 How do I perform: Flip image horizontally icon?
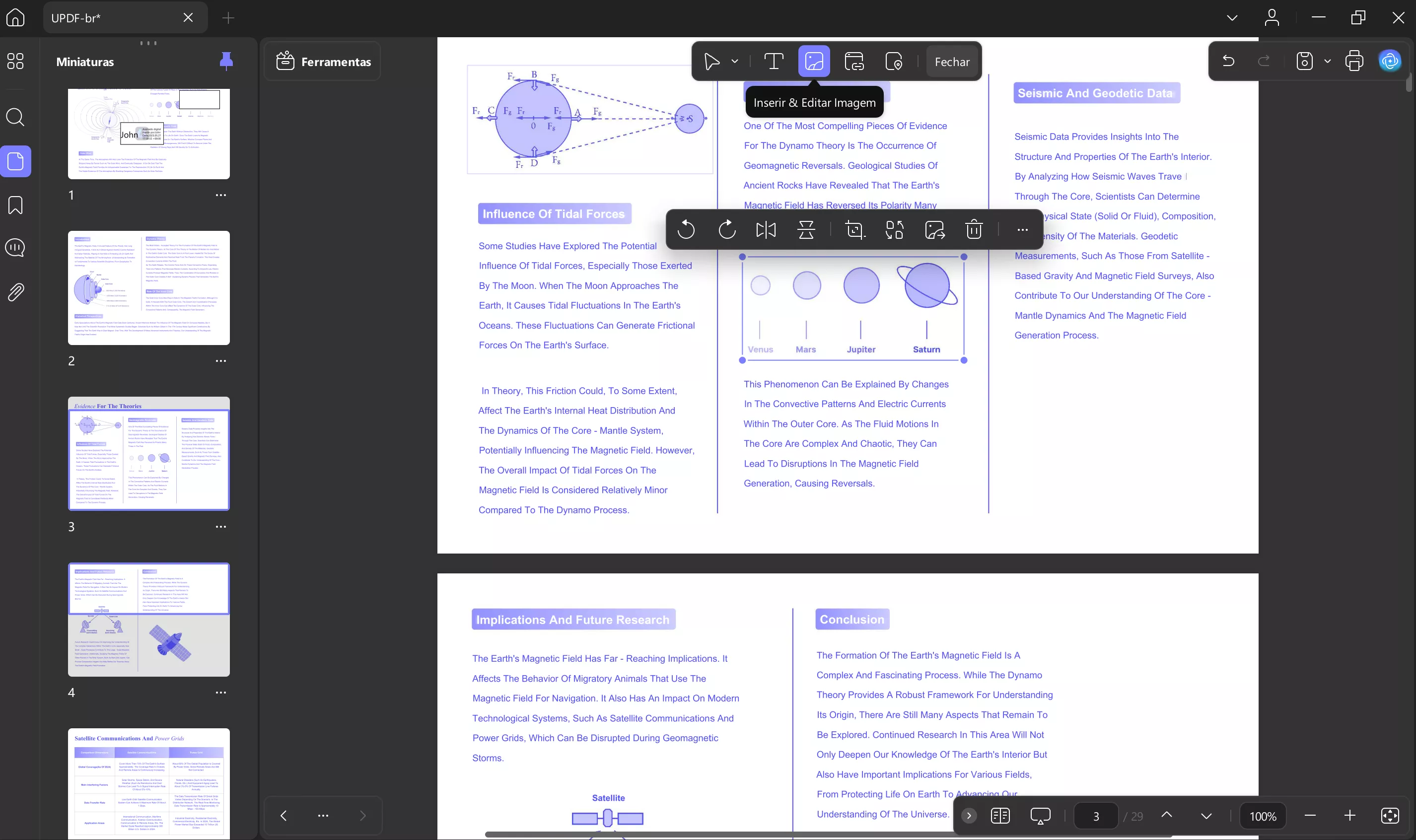click(x=766, y=230)
